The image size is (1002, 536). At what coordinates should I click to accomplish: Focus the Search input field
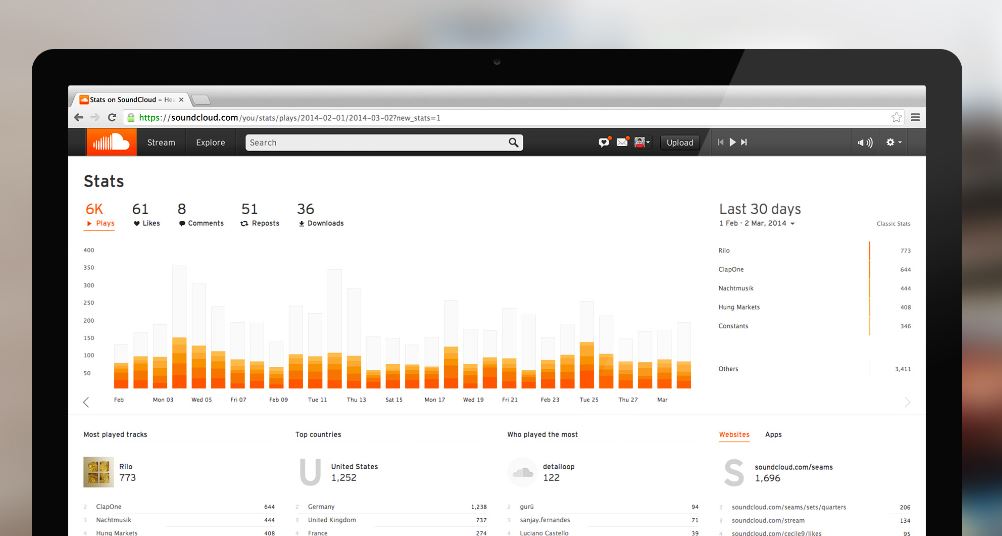(x=384, y=142)
